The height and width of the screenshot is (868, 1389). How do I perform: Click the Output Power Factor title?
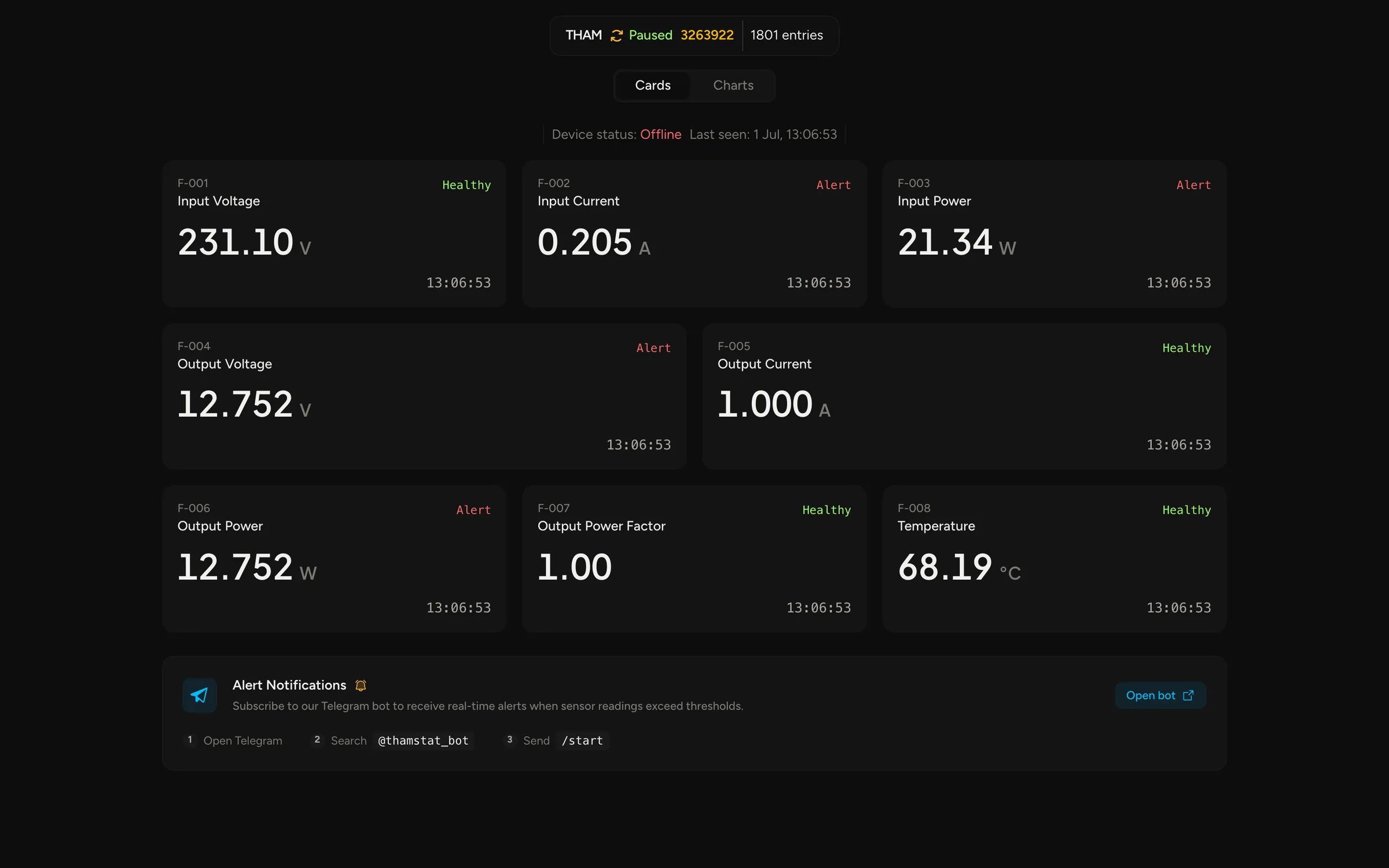click(x=601, y=526)
